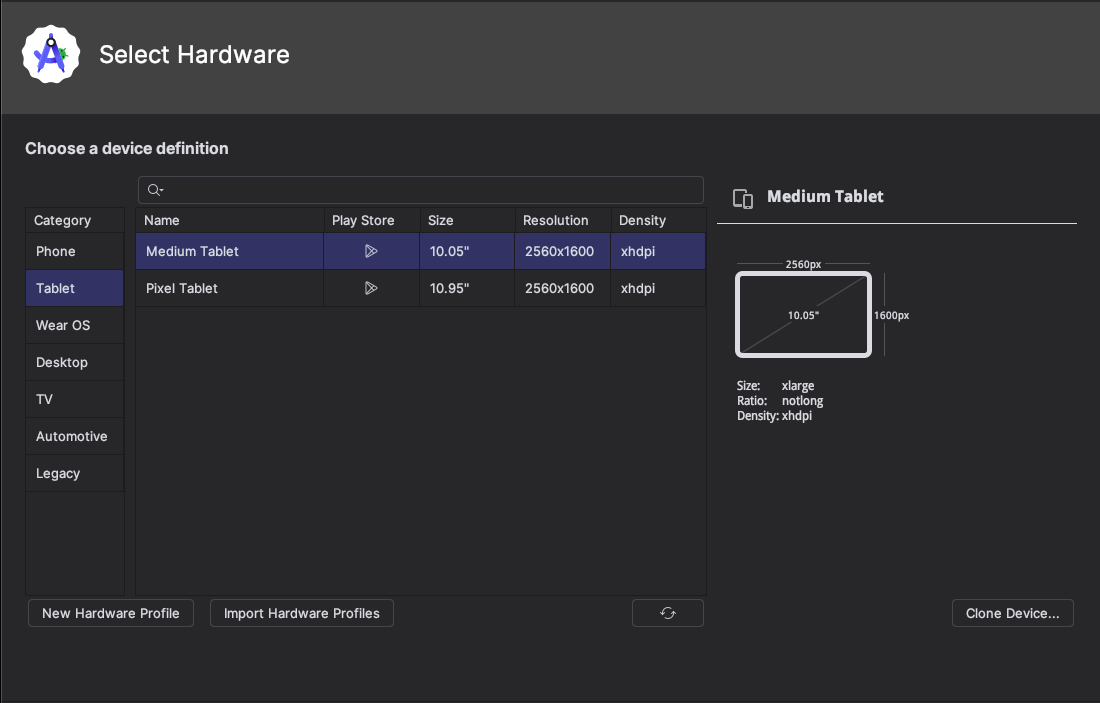
Task: Click inside the device search input field
Action: point(400,189)
